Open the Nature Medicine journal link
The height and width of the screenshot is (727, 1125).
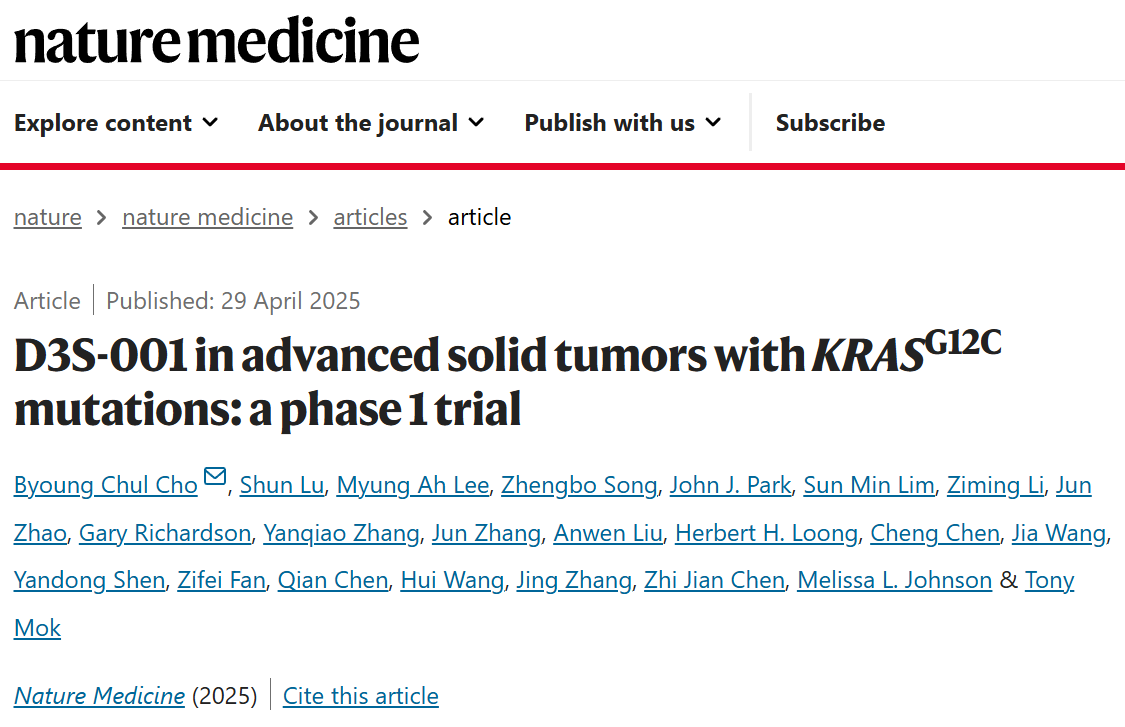[x=99, y=696]
